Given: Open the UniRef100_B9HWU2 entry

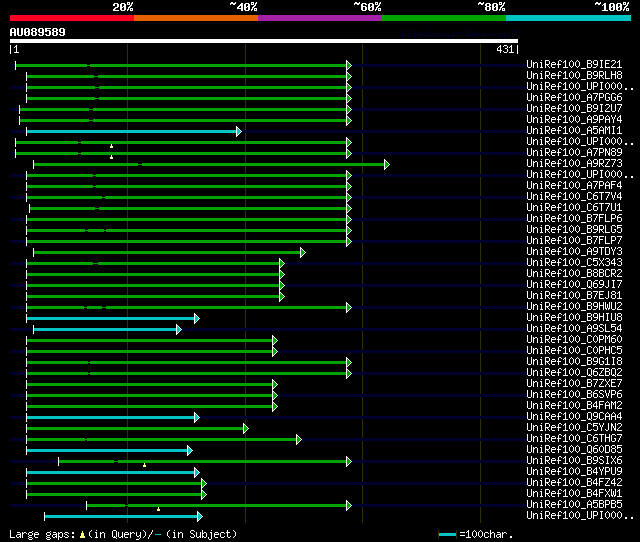Looking at the screenshot, I should [x=574, y=307].
